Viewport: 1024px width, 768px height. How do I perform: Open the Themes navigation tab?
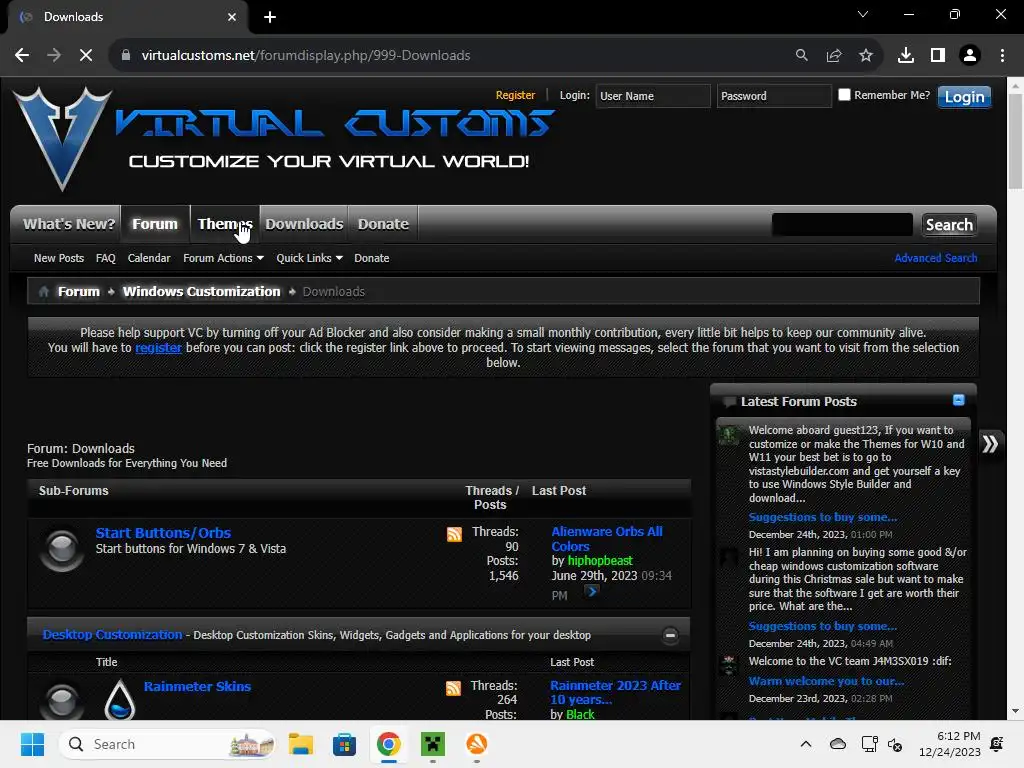pyautogui.click(x=225, y=224)
